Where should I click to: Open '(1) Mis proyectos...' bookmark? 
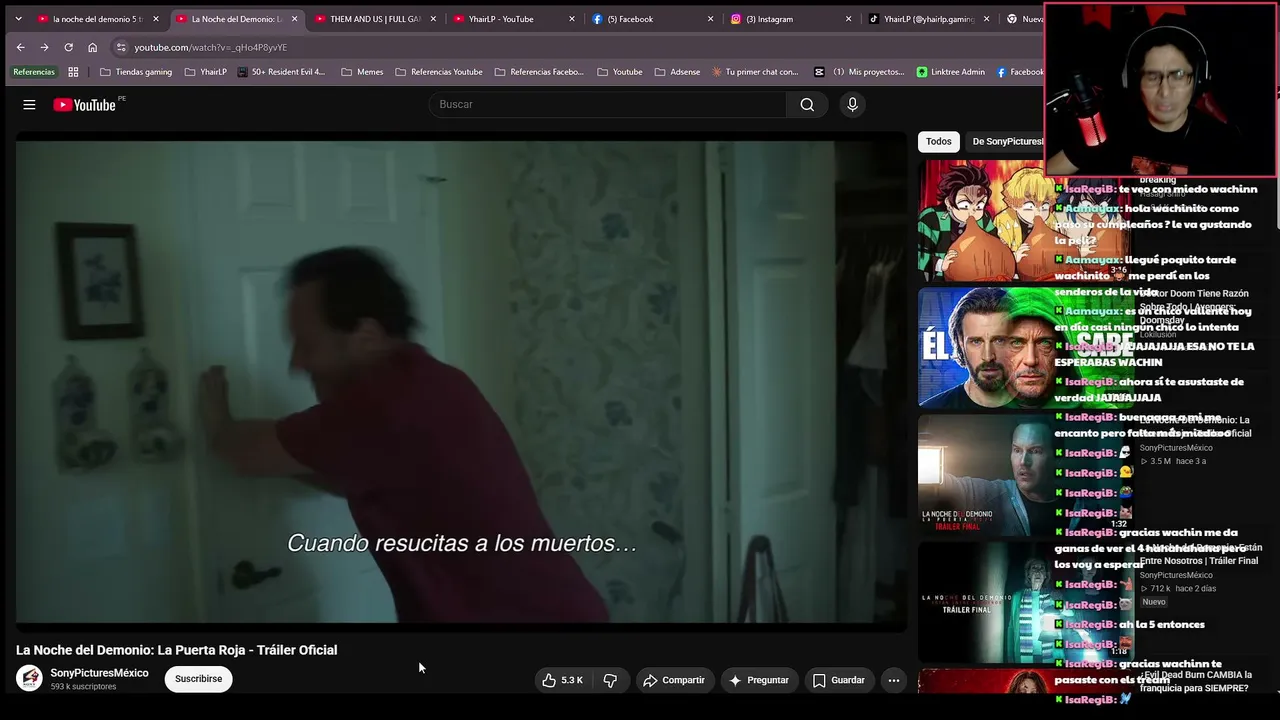859,72
